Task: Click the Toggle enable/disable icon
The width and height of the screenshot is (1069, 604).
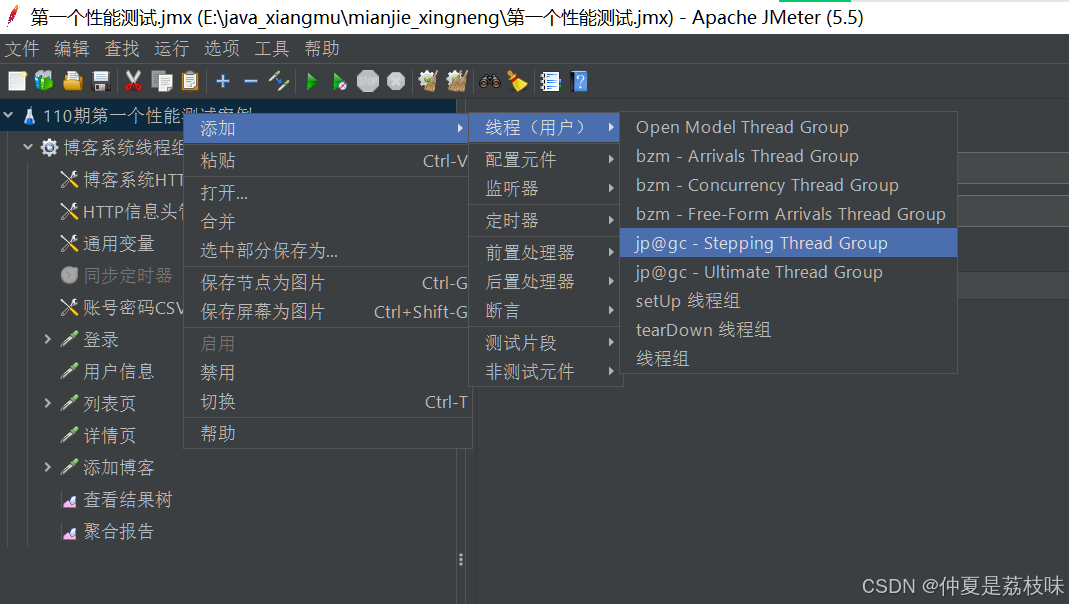Action: point(279,82)
